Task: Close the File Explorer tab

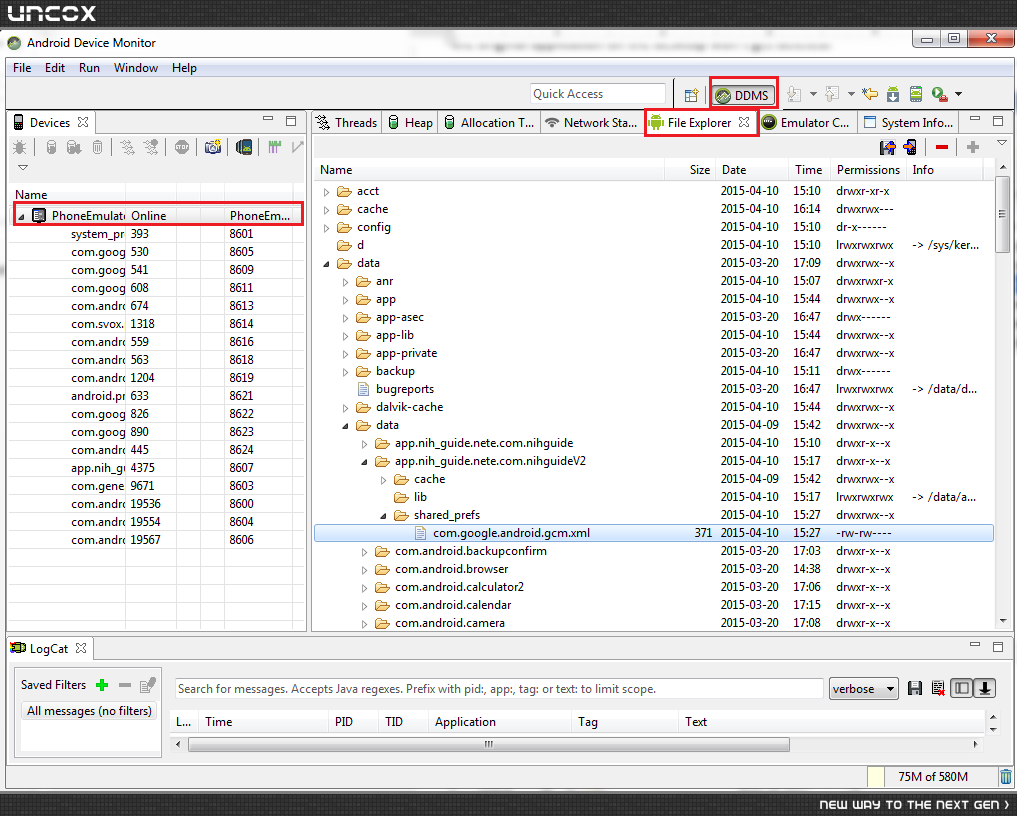Action: click(744, 122)
